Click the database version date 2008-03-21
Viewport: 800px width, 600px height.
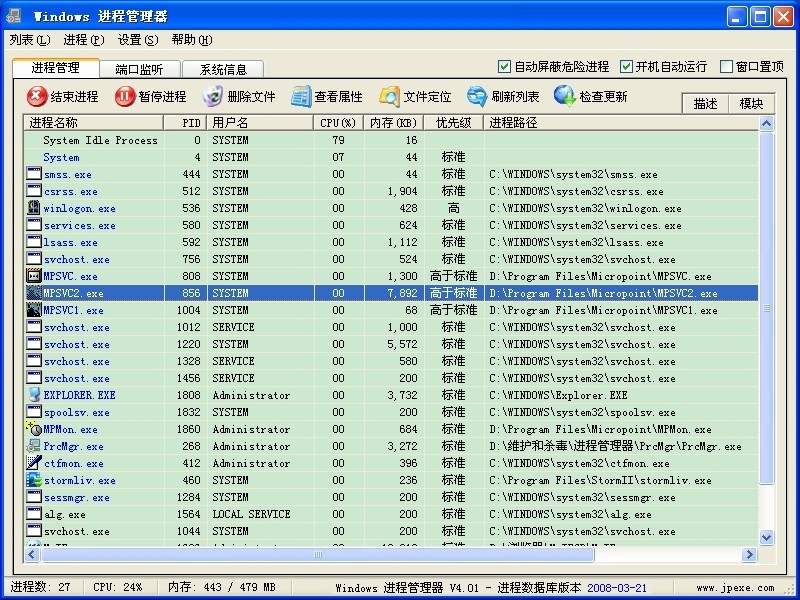click(x=617, y=588)
